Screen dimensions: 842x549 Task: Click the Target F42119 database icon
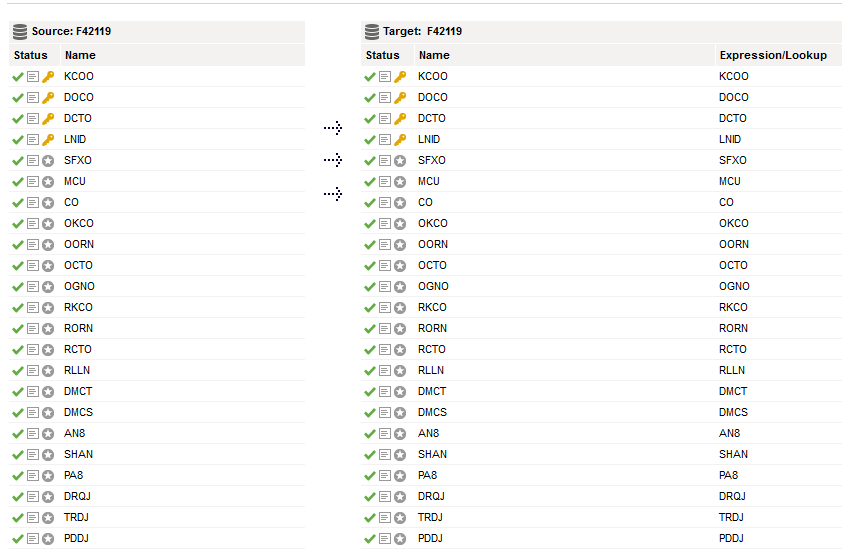pos(372,32)
